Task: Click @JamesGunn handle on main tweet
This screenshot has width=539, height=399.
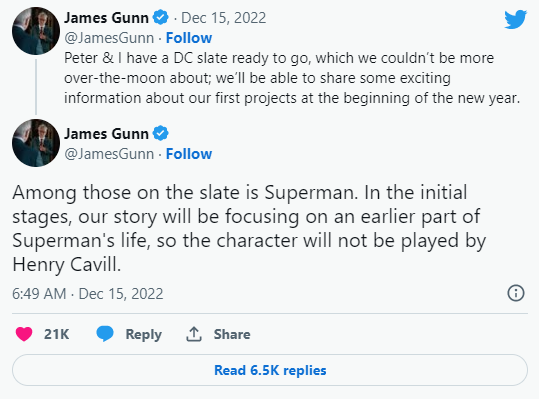Action: (x=109, y=154)
